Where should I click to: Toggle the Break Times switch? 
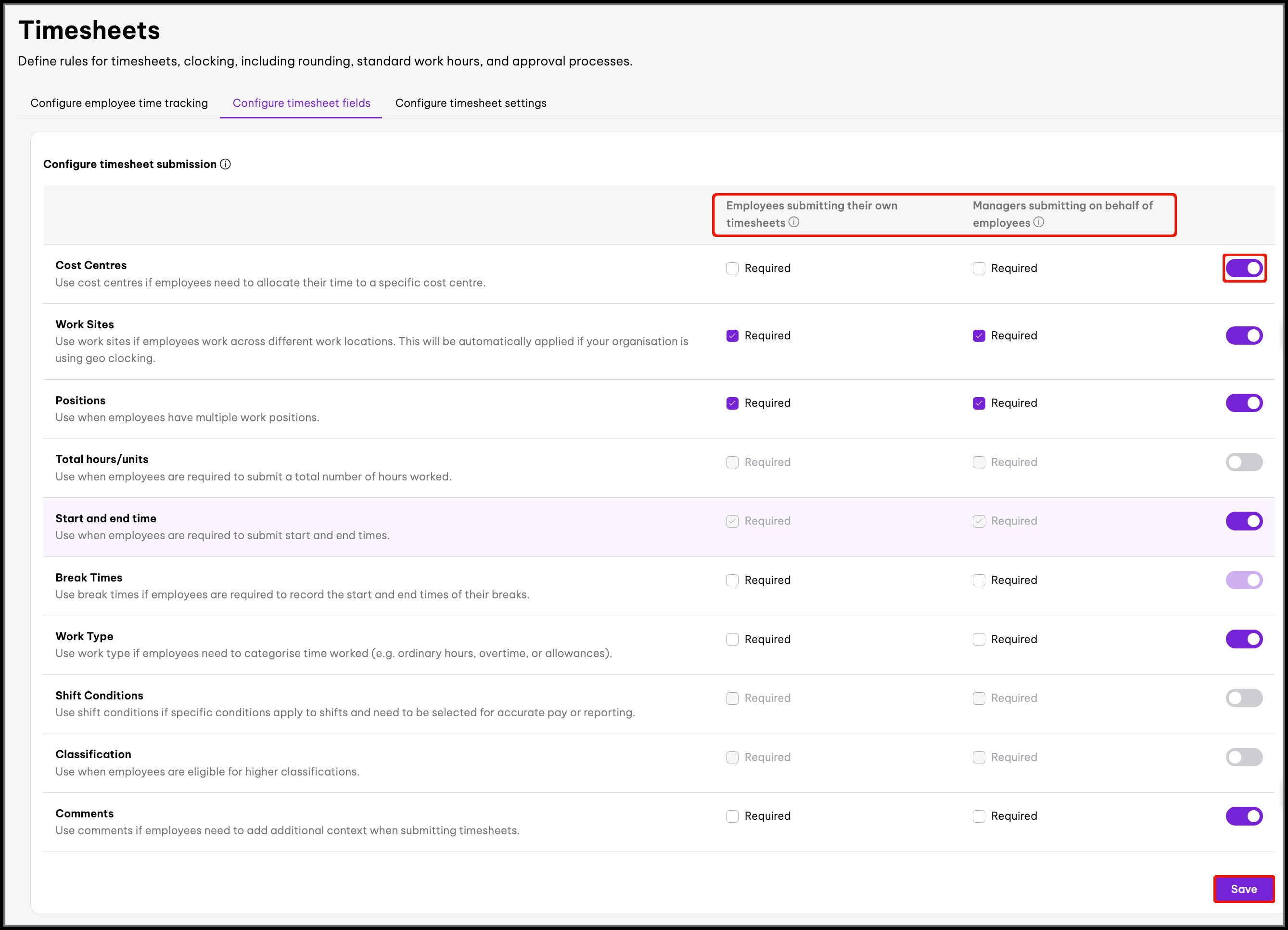pos(1244,580)
